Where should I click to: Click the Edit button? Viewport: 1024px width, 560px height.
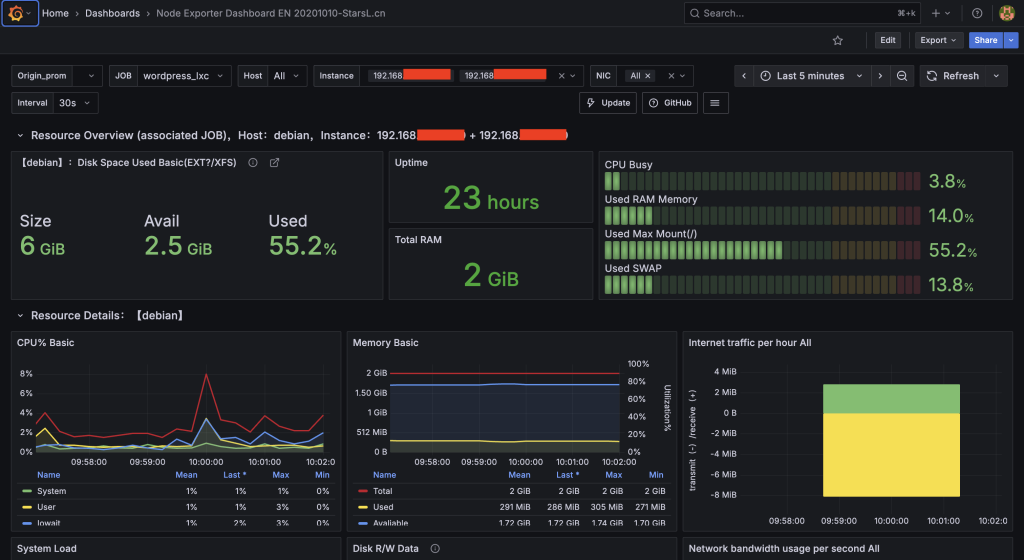tap(887, 40)
